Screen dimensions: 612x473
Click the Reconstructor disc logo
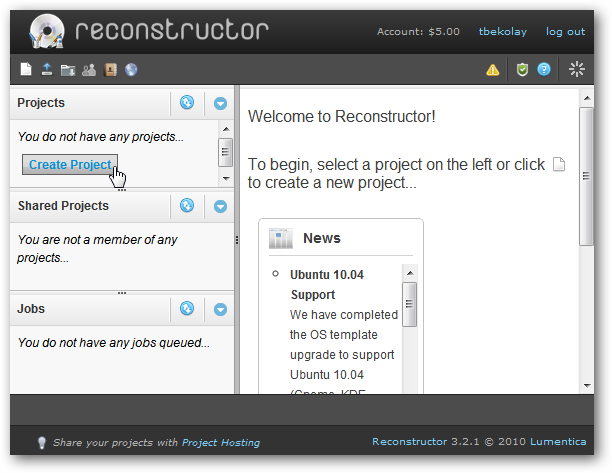pyautogui.click(x=47, y=31)
